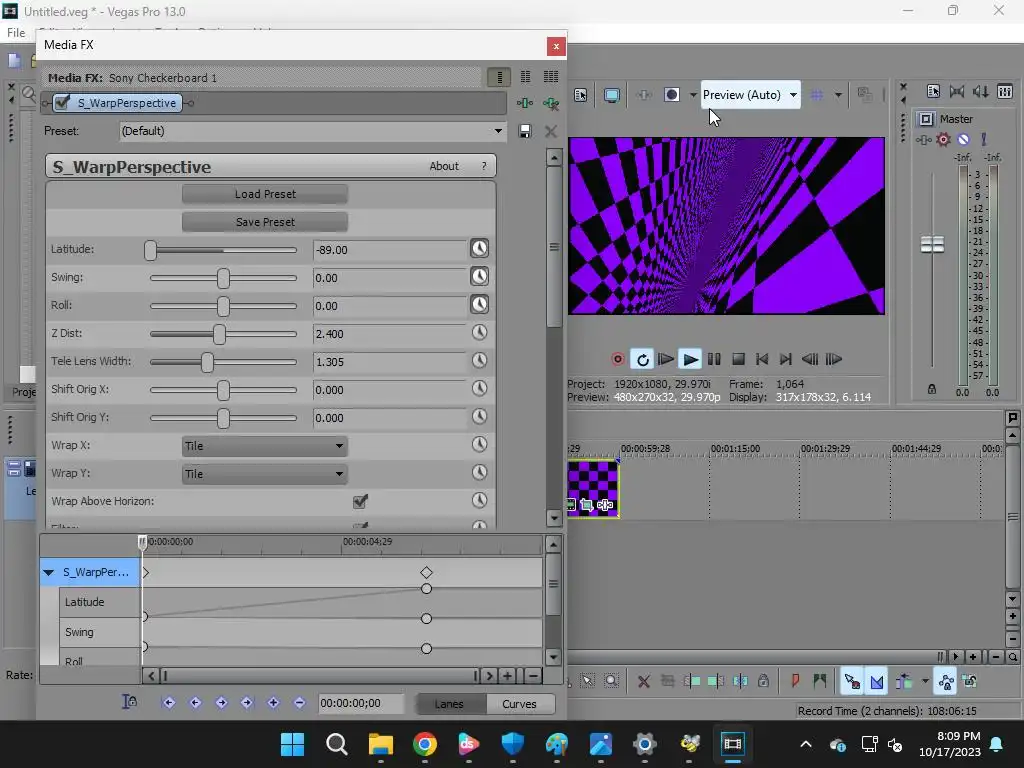Click the plug-in chain icon
Screen dimensions: 1024x768
524,103
